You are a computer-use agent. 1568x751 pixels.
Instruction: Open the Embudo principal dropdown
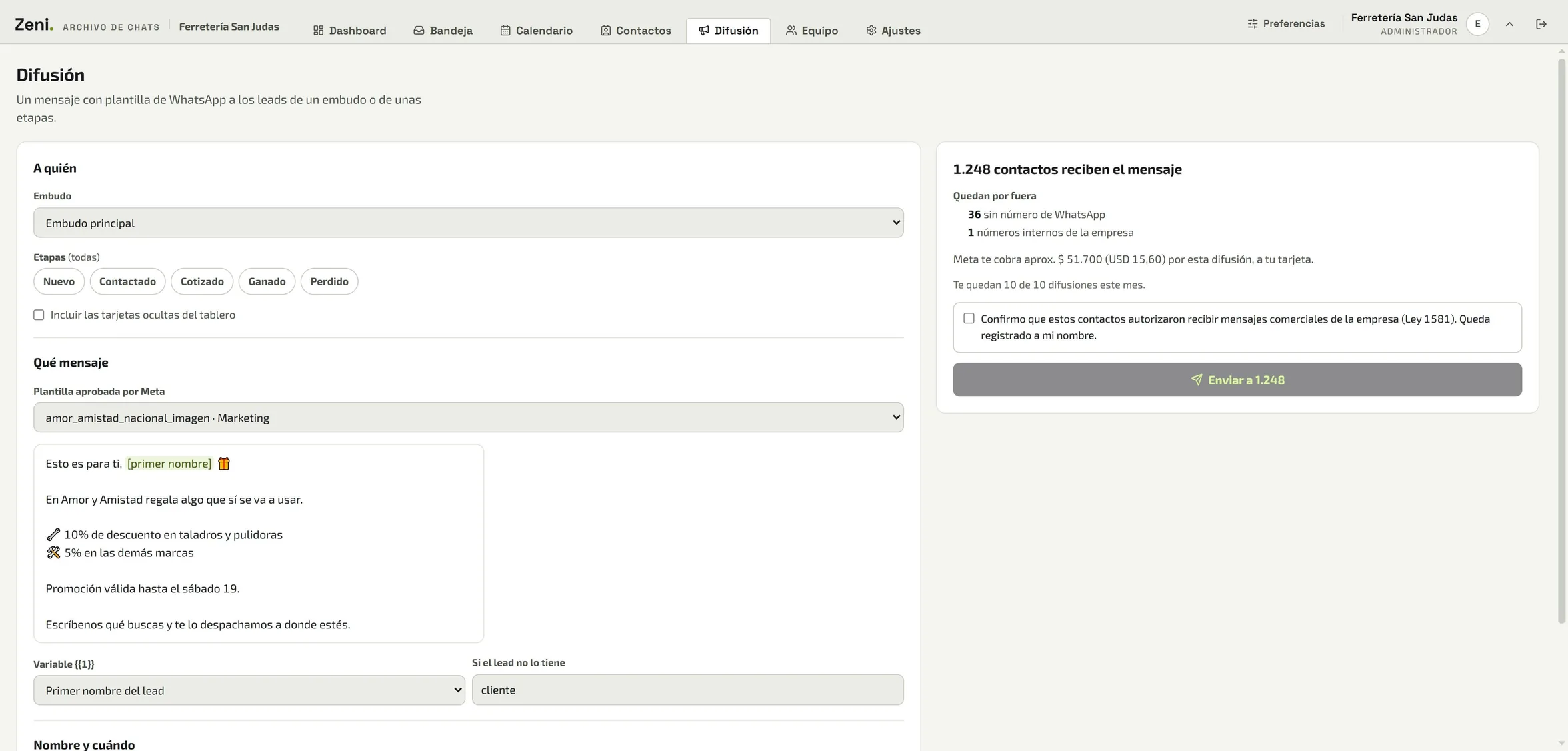469,223
